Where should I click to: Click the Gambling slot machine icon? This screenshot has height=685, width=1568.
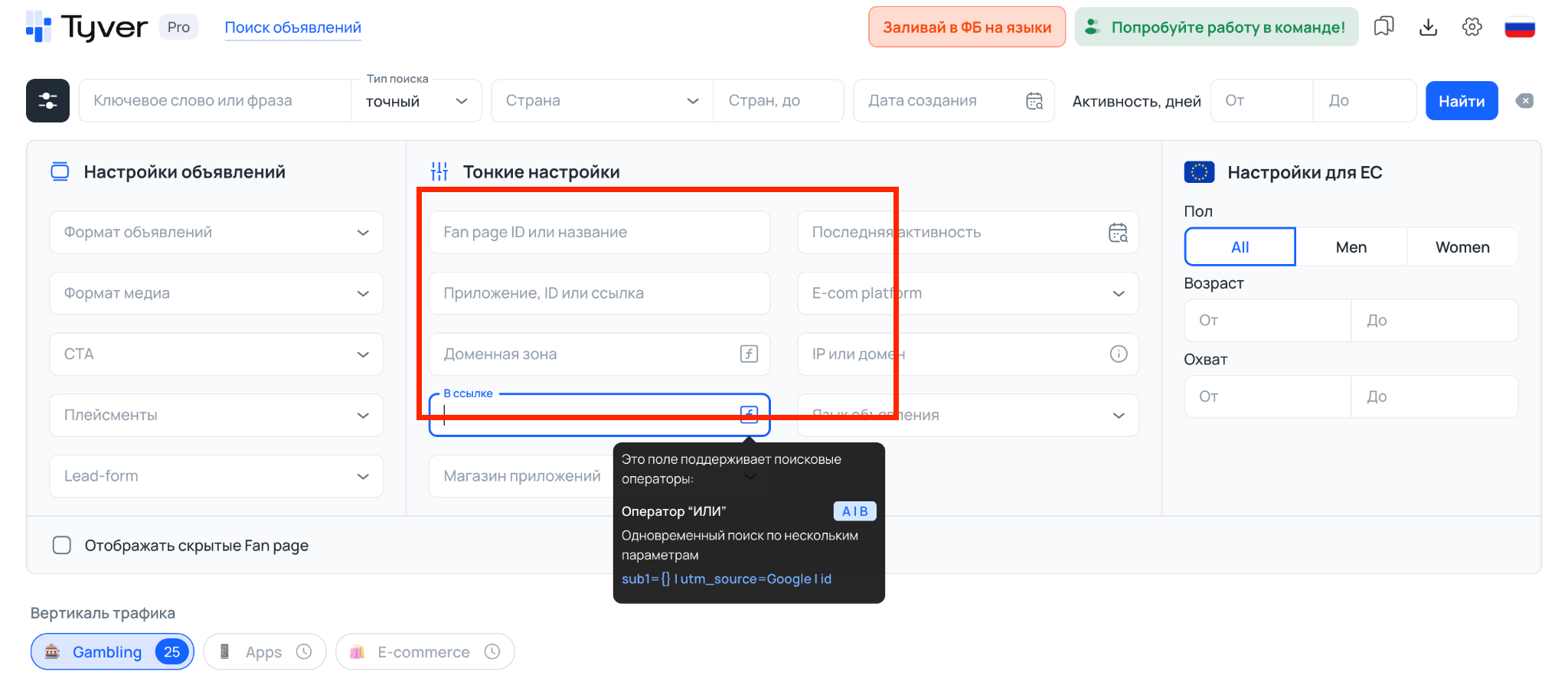52,651
